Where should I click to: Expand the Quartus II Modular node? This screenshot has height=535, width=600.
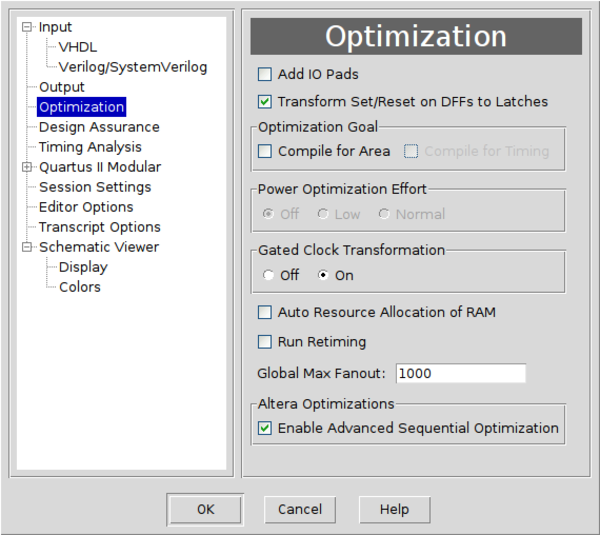(28, 167)
